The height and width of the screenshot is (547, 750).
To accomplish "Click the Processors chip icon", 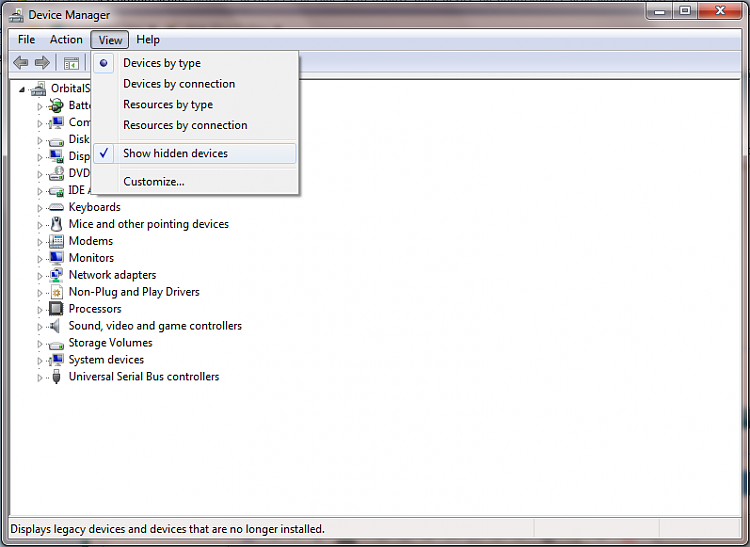I will (56, 309).
